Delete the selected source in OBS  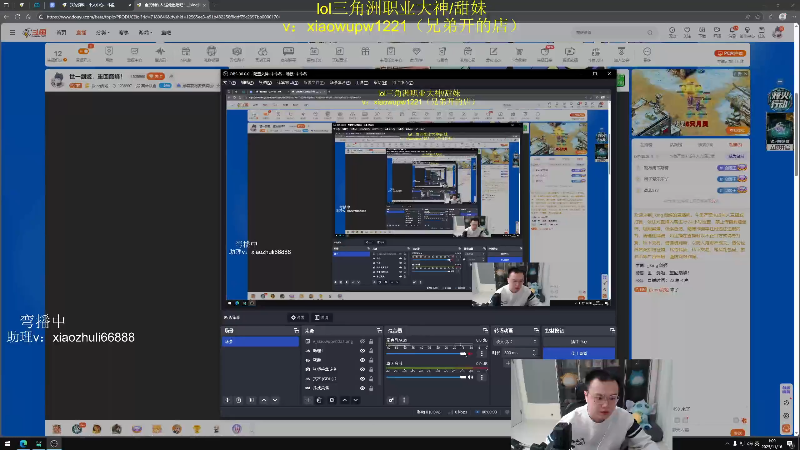[319, 400]
